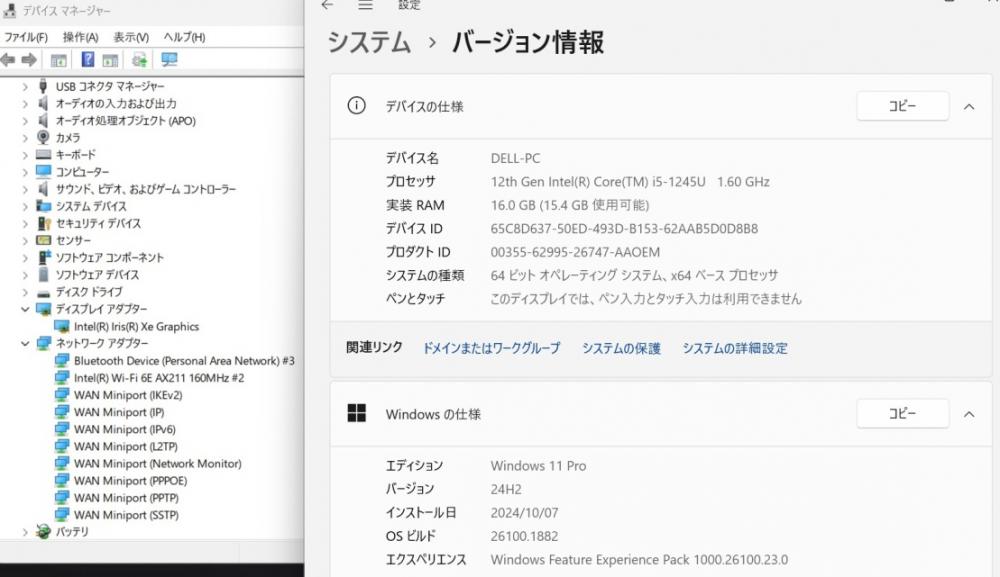
Task: Expand the コンピューター node
Action: (x=25, y=172)
